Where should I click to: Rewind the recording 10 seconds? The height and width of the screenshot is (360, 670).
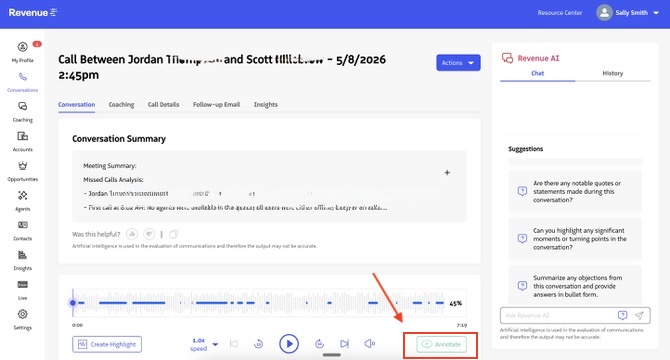coord(259,344)
